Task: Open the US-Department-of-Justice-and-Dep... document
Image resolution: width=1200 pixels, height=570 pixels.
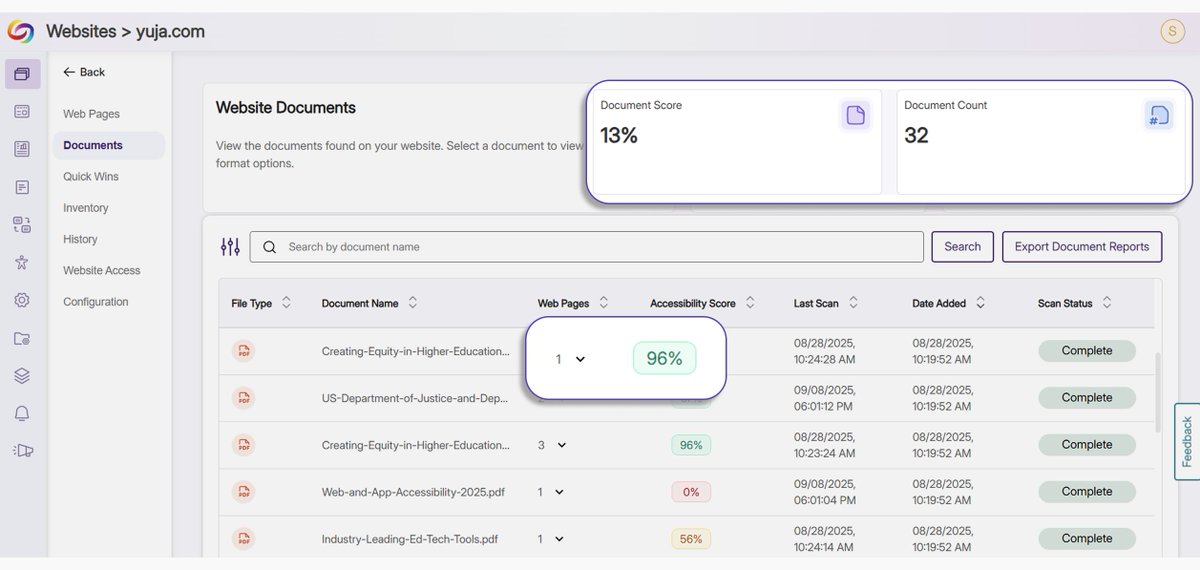Action: [x=415, y=398]
